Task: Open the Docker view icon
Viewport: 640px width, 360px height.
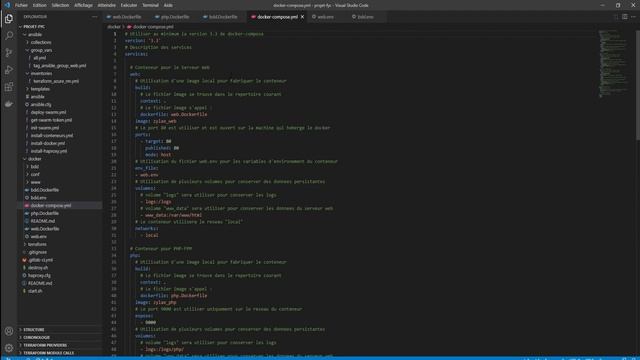Action: [9, 104]
